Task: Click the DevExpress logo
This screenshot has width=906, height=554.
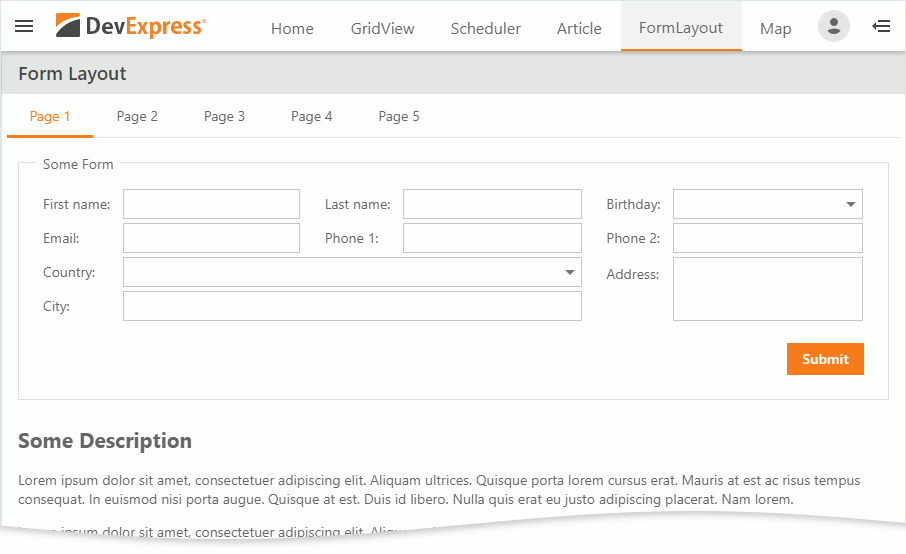Action: 131,26
